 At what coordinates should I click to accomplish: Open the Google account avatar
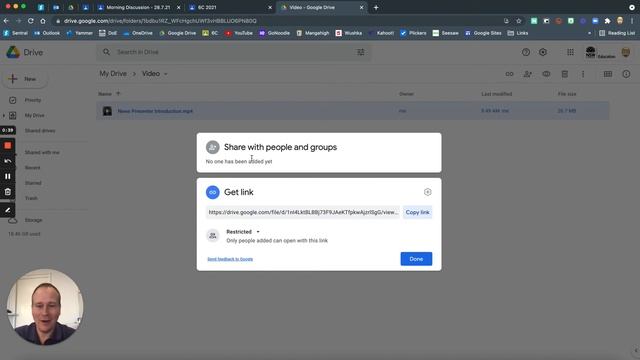[625, 52]
